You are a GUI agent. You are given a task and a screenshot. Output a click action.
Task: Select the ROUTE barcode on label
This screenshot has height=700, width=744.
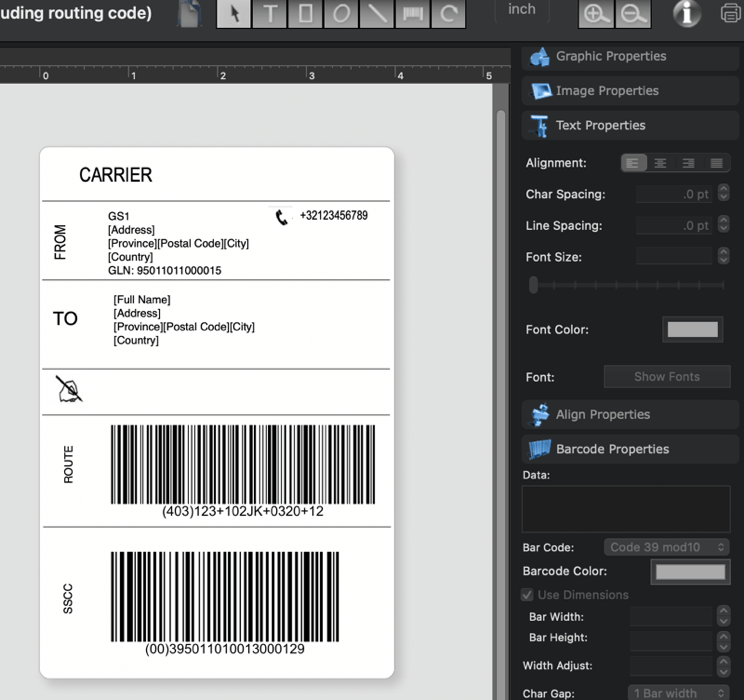click(x=243, y=464)
